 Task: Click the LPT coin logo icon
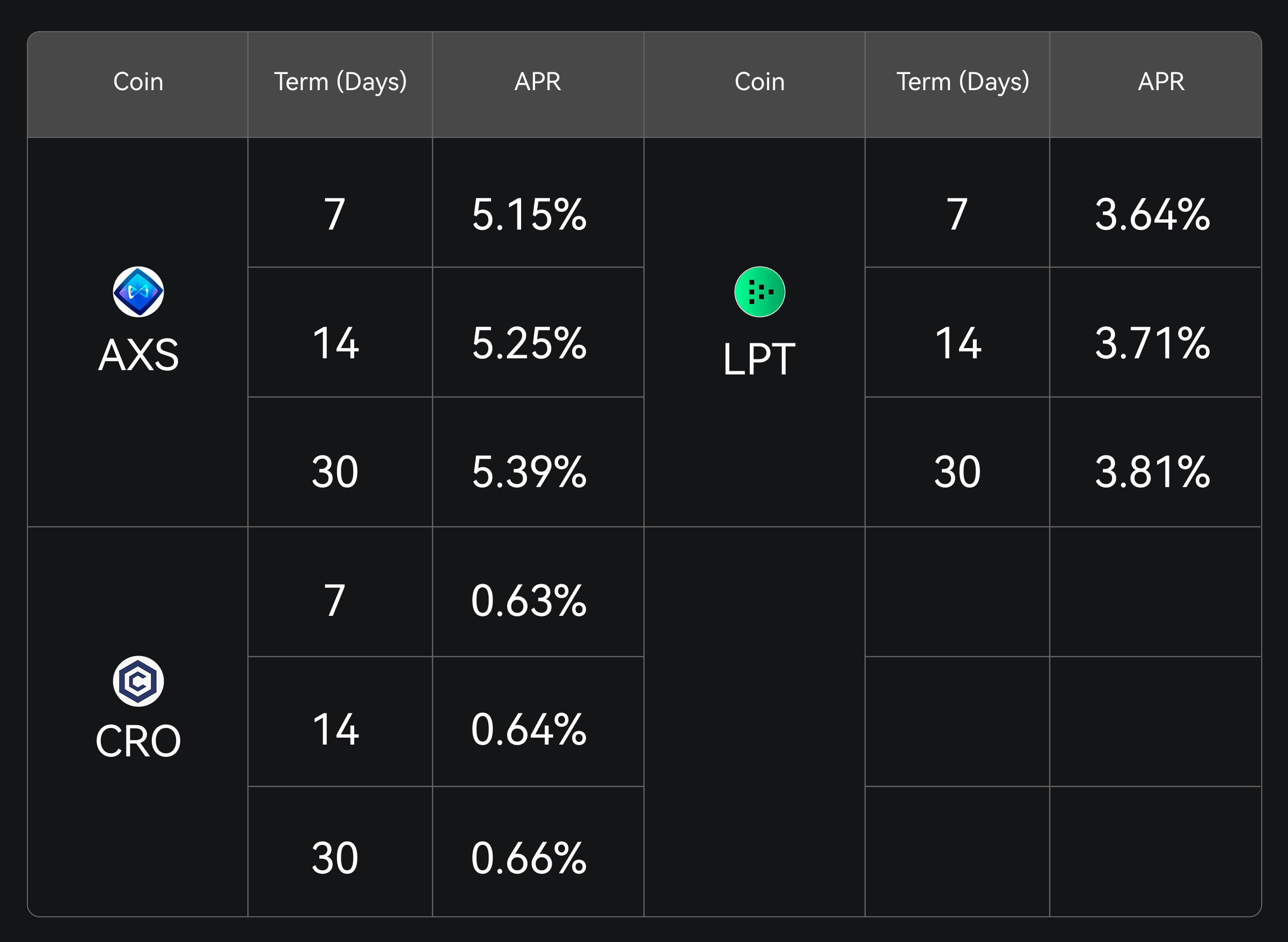[x=759, y=291]
